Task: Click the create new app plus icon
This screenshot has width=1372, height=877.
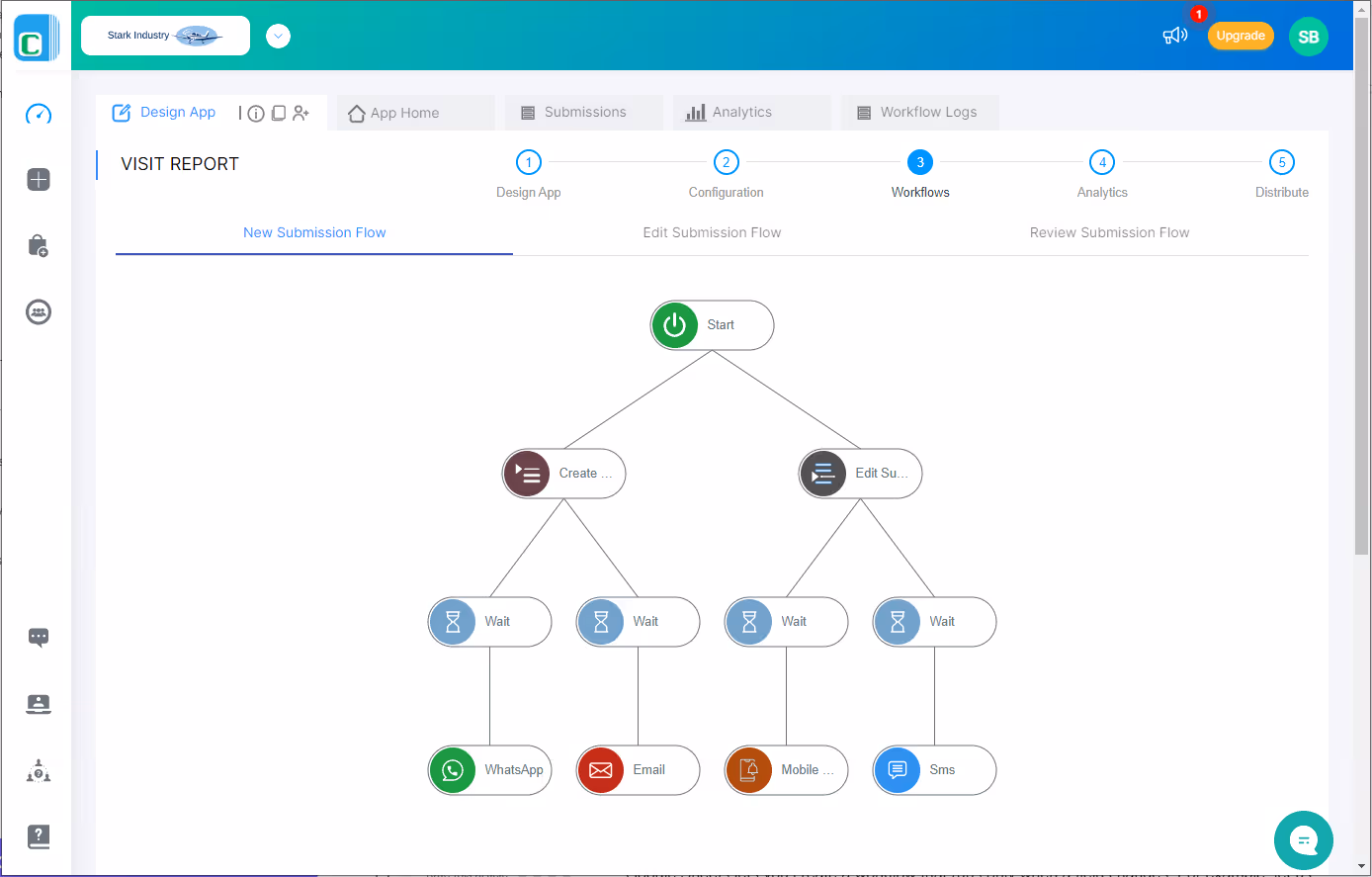Action: 39,180
